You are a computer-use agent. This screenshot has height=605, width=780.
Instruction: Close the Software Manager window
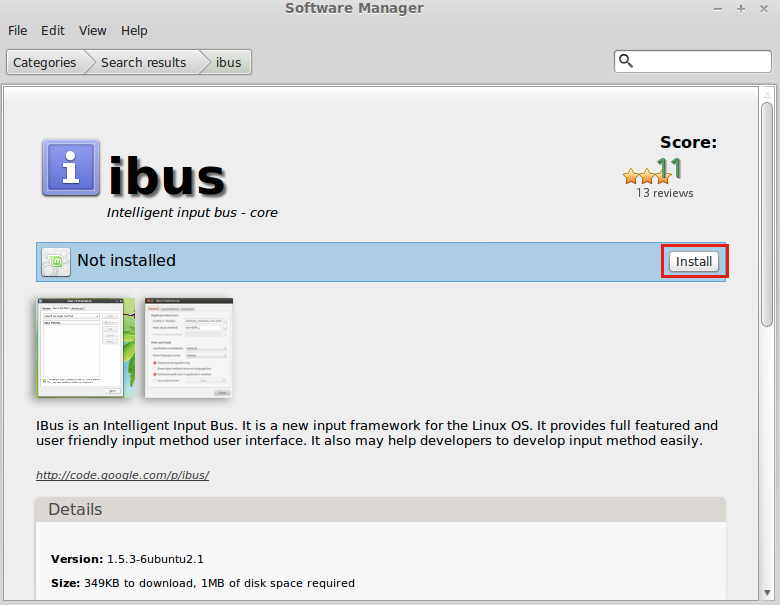coord(764,9)
